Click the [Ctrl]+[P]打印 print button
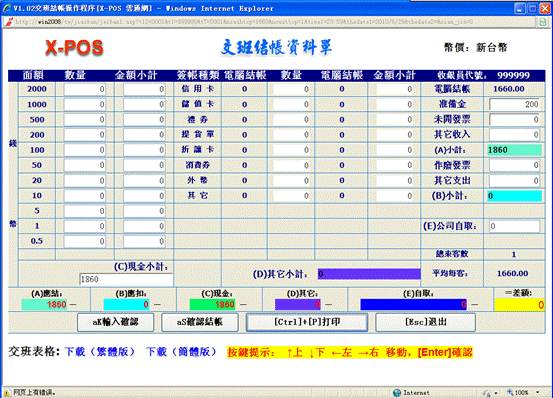 click(307, 322)
